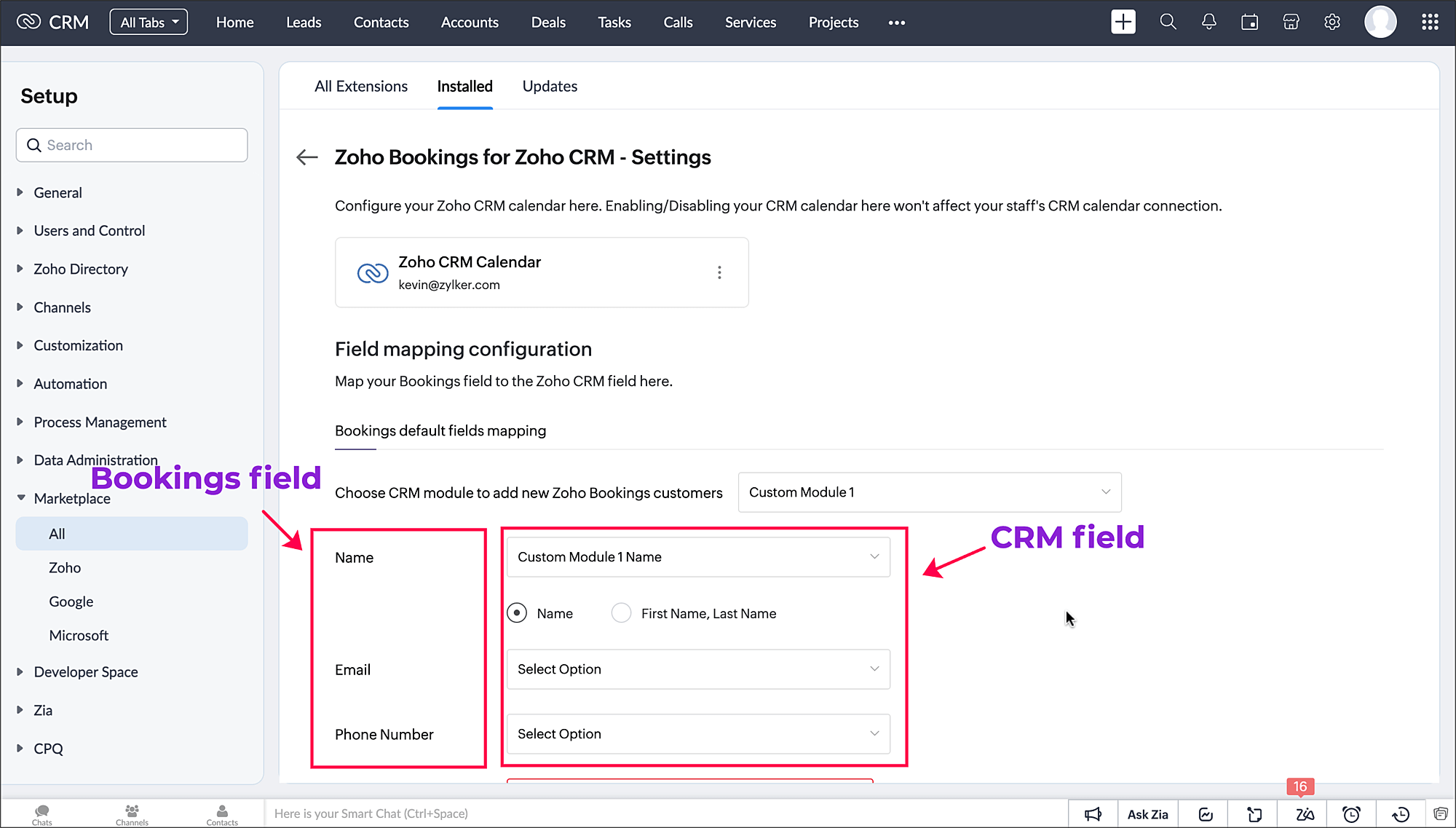This screenshot has width=1456, height=828.
Task: Open the Updates tab
Action: pos(550,86)
